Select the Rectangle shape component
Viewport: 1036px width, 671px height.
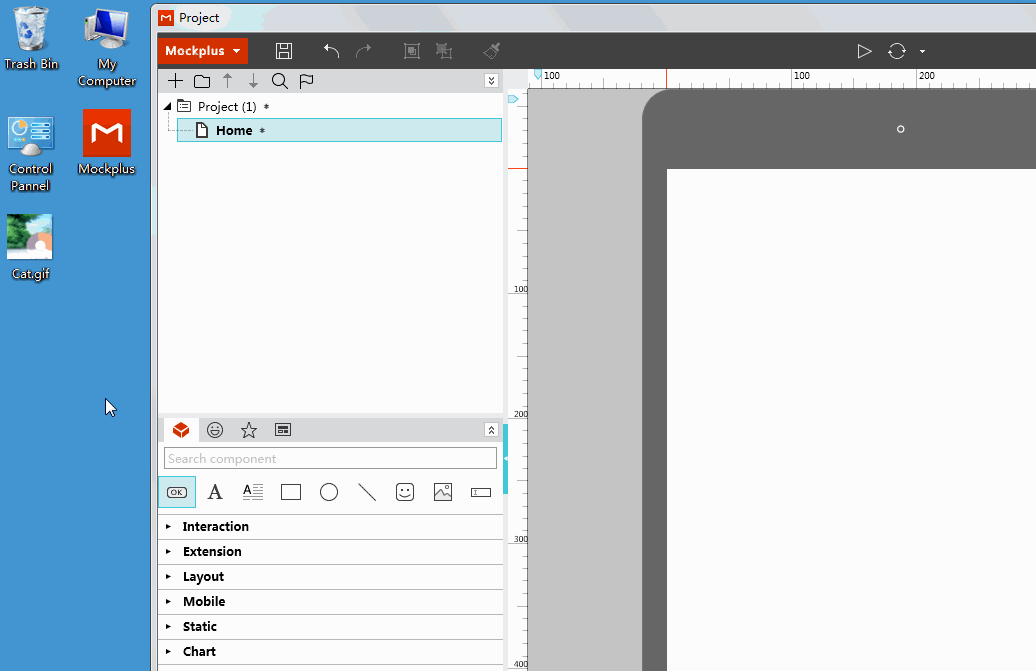pyautogui.click(x=291, y=492)
